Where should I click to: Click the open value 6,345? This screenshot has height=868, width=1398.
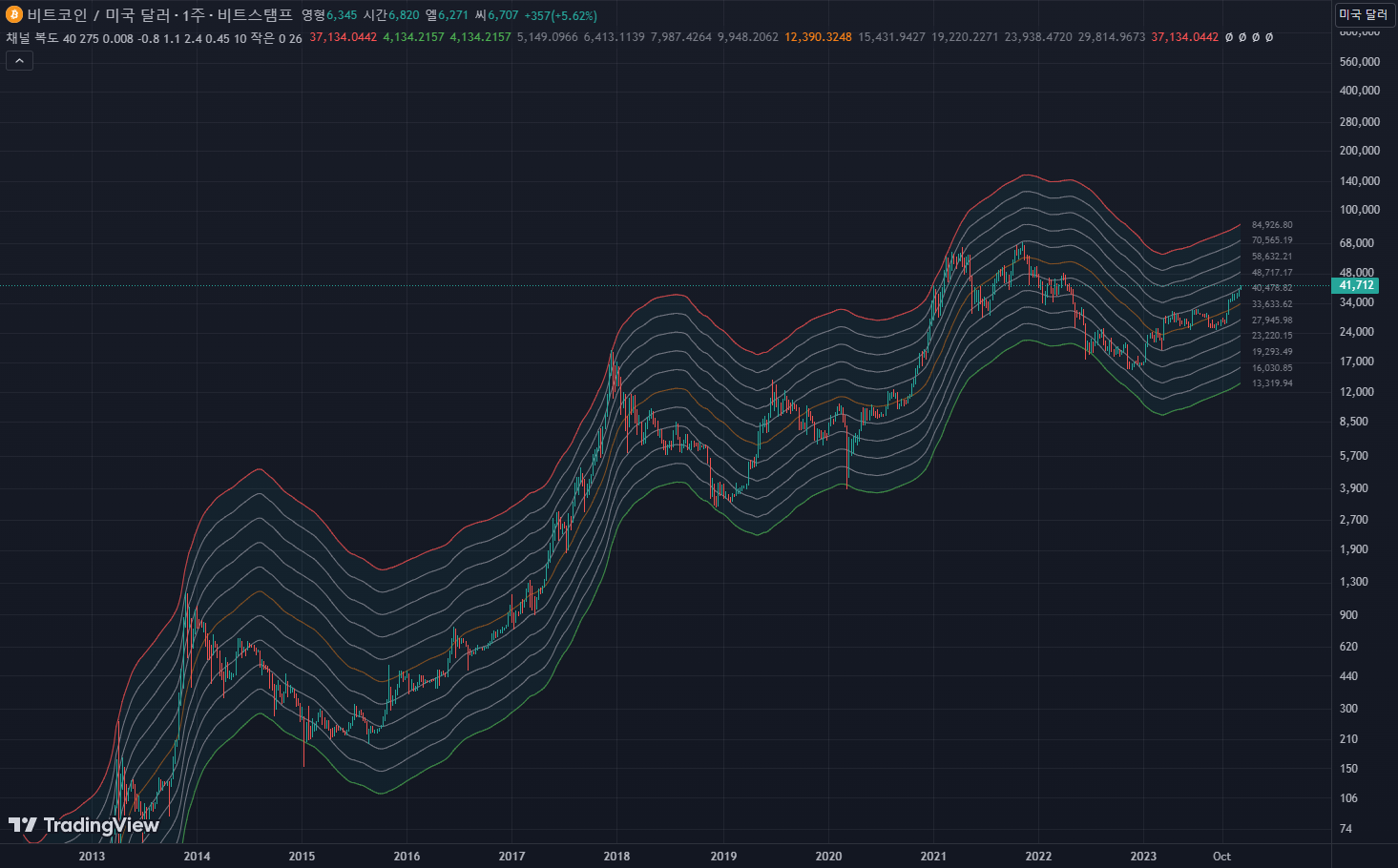coord(342,15)
